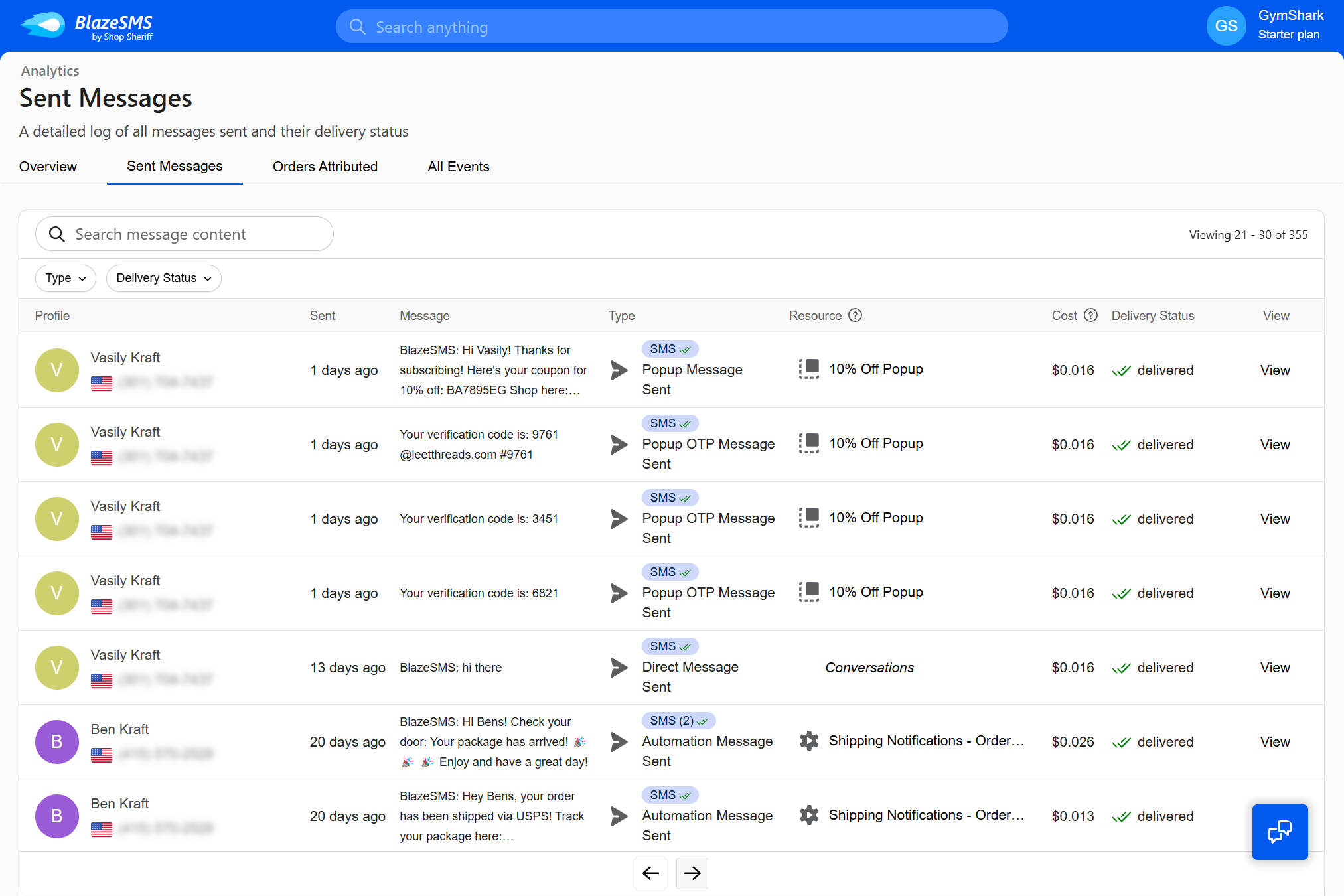Screen dimensions: 1344x896
Task: Click the Analytics breadcrumb
Action: [x=50, y=71]
